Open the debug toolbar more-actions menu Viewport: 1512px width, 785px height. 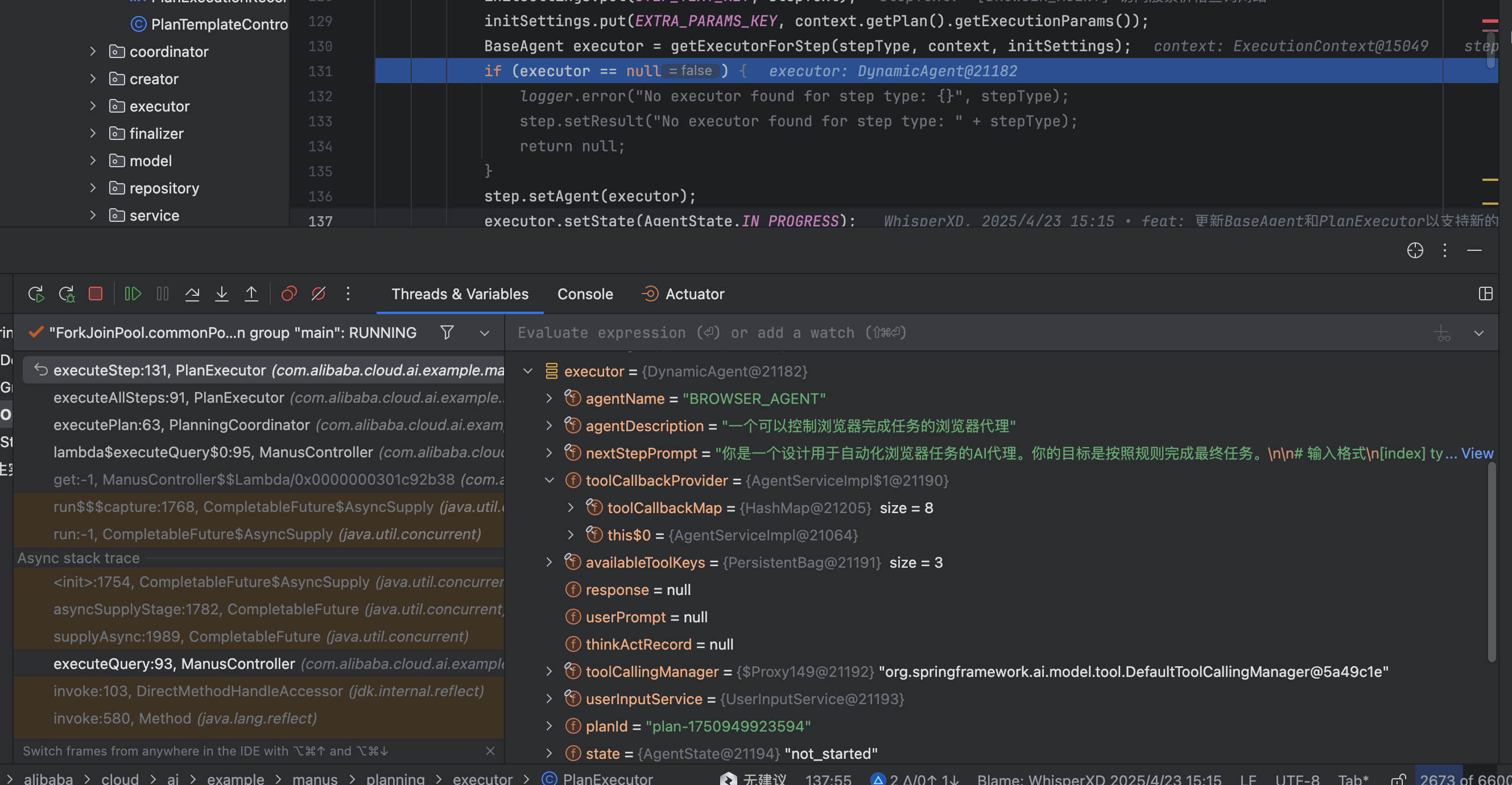348,294
